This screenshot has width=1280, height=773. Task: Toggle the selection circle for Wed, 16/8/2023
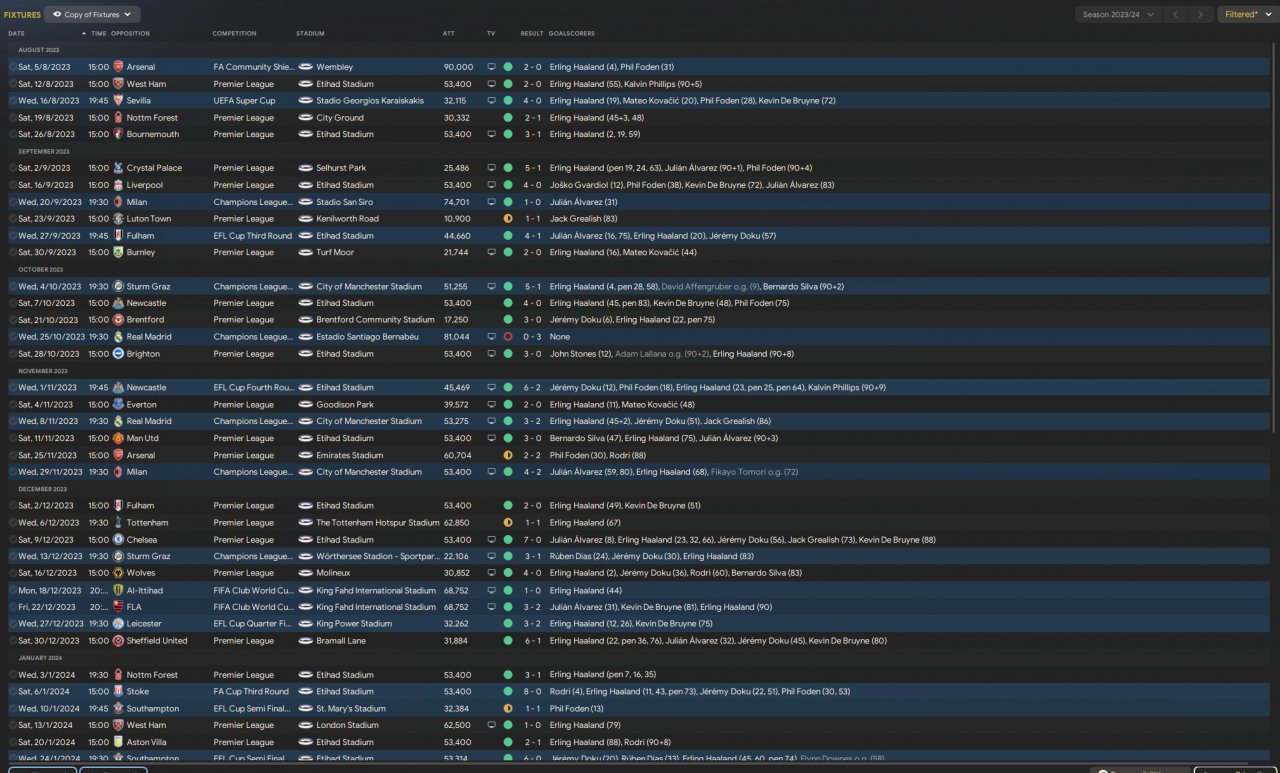[13, 101]
